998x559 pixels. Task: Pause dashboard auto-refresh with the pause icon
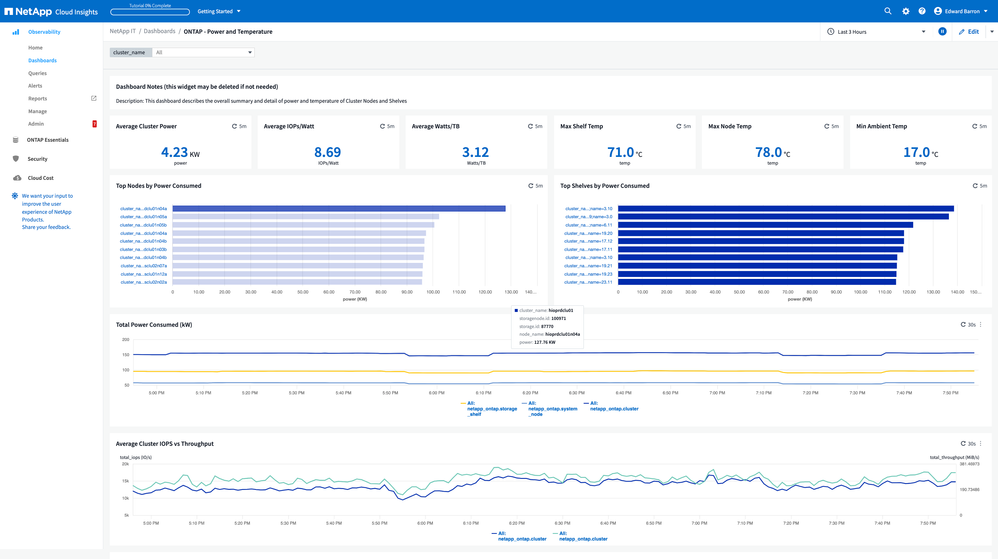pyautogui.click(x=942, y=32)
